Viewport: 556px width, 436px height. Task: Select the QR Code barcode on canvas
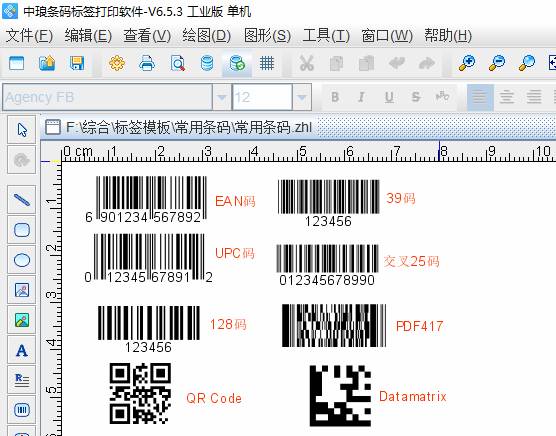[140, 393]
